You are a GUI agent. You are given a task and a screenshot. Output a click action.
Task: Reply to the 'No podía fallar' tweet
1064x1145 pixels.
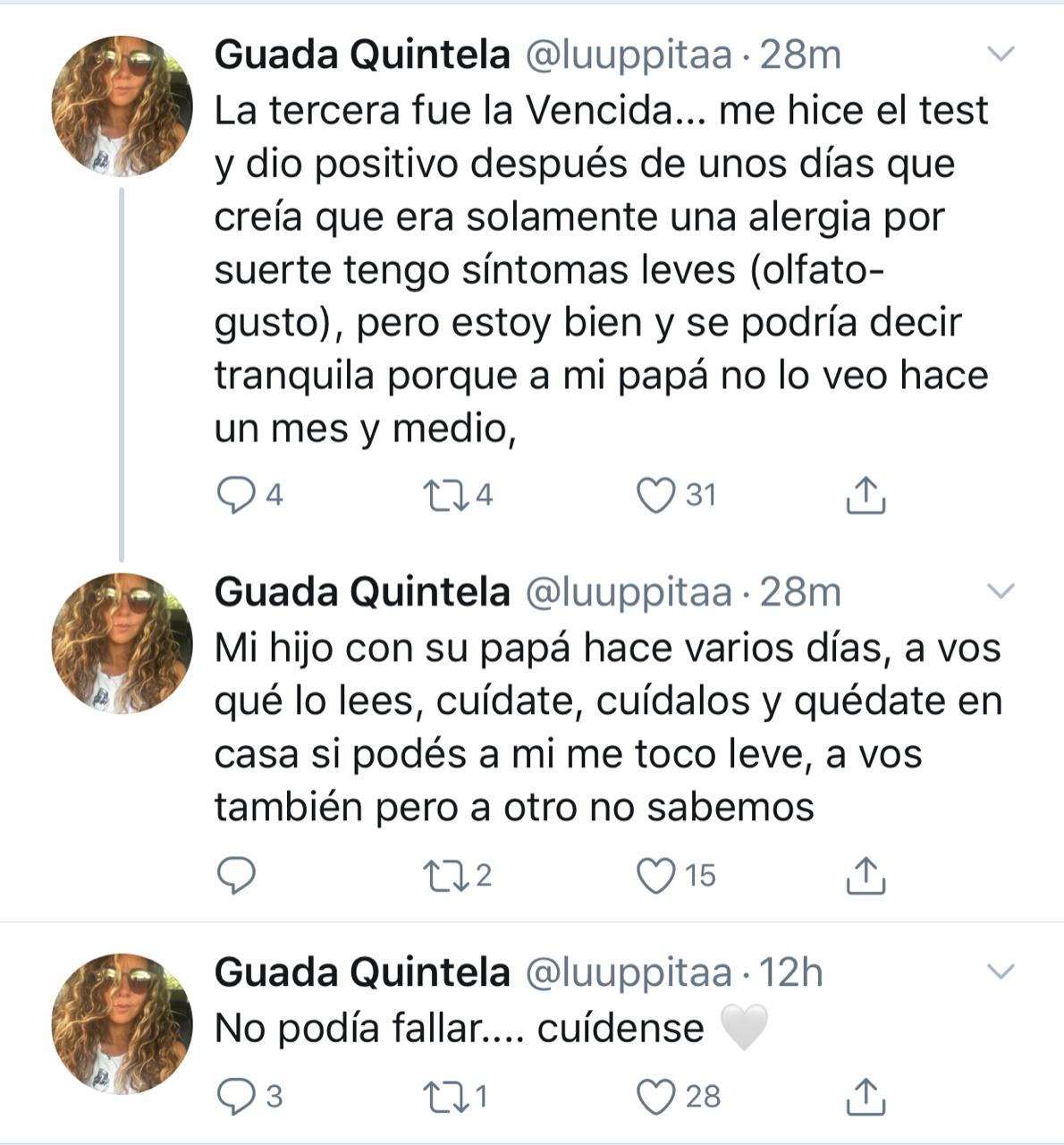(x=236, y=1097)
